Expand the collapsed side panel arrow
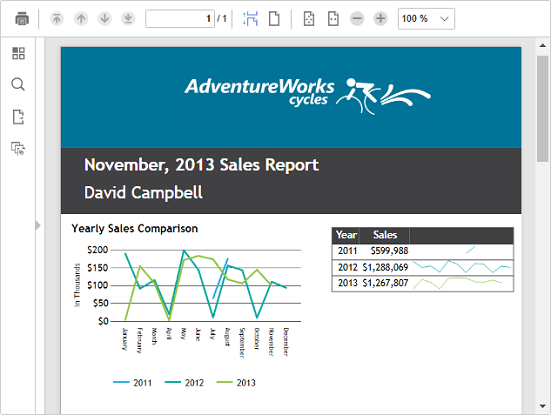551x415 pixels. (x=38, y=225)
